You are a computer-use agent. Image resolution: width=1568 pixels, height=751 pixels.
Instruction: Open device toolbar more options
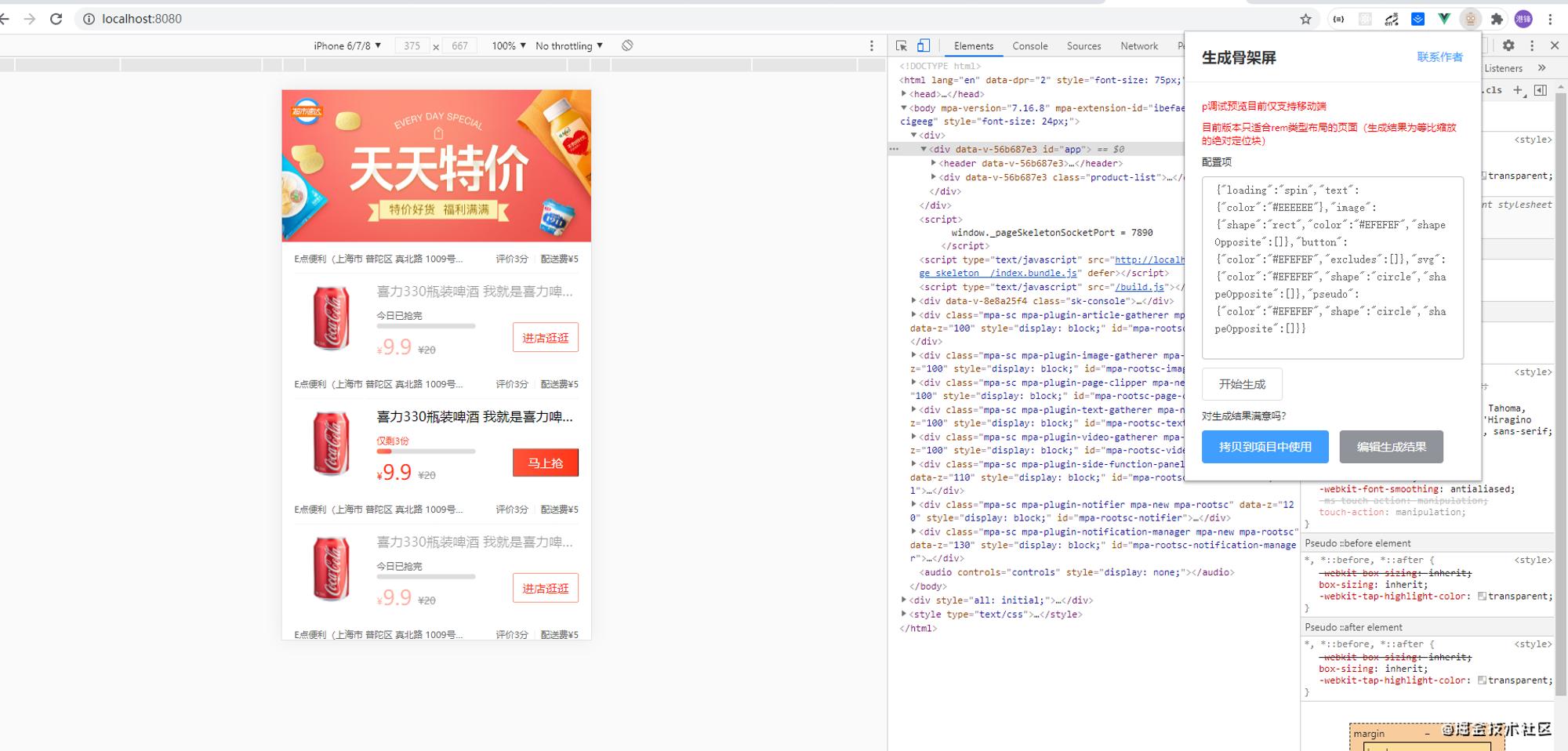(871, 45)
